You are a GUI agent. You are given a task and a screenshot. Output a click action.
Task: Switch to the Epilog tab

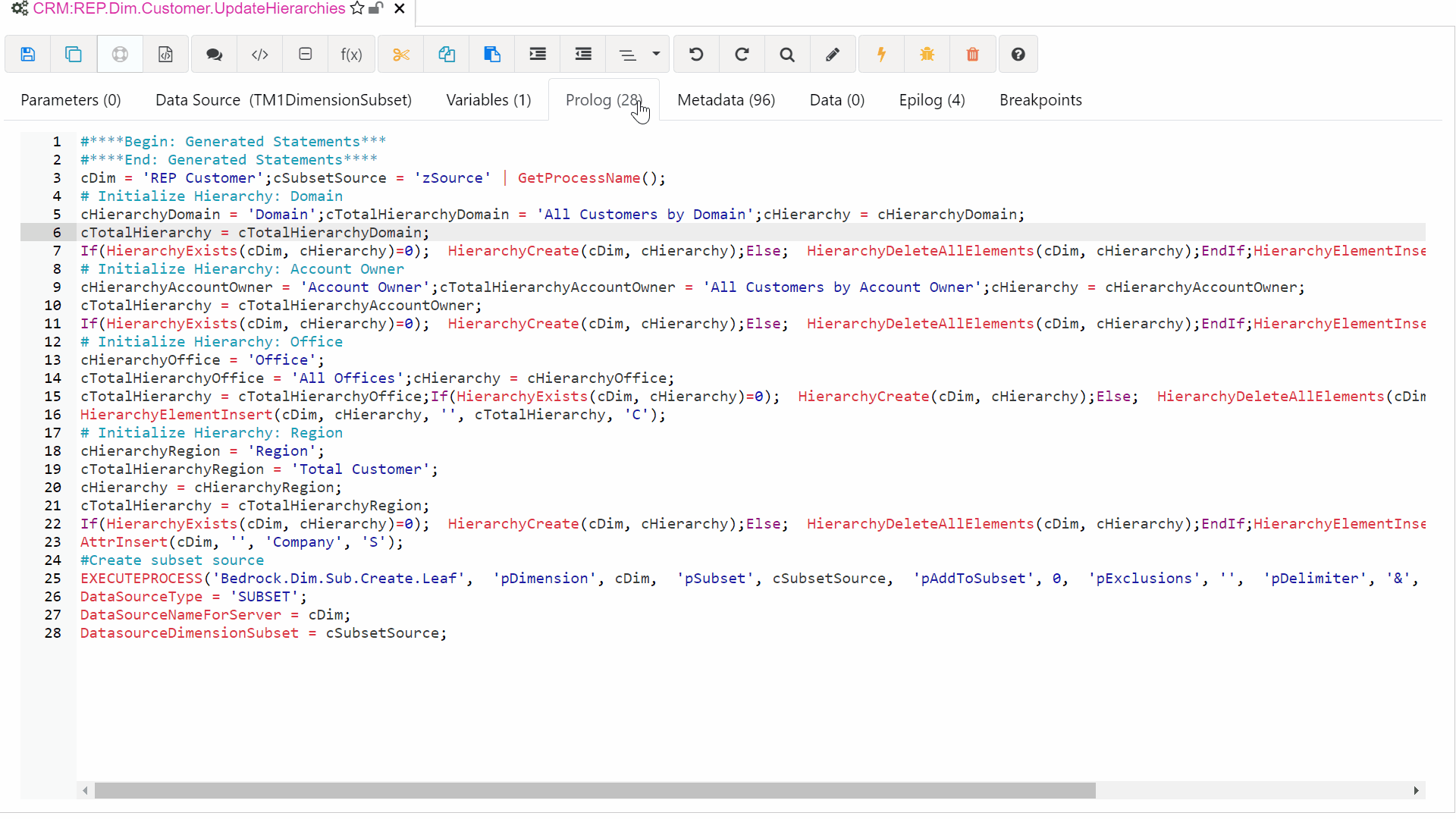[931, 99]
